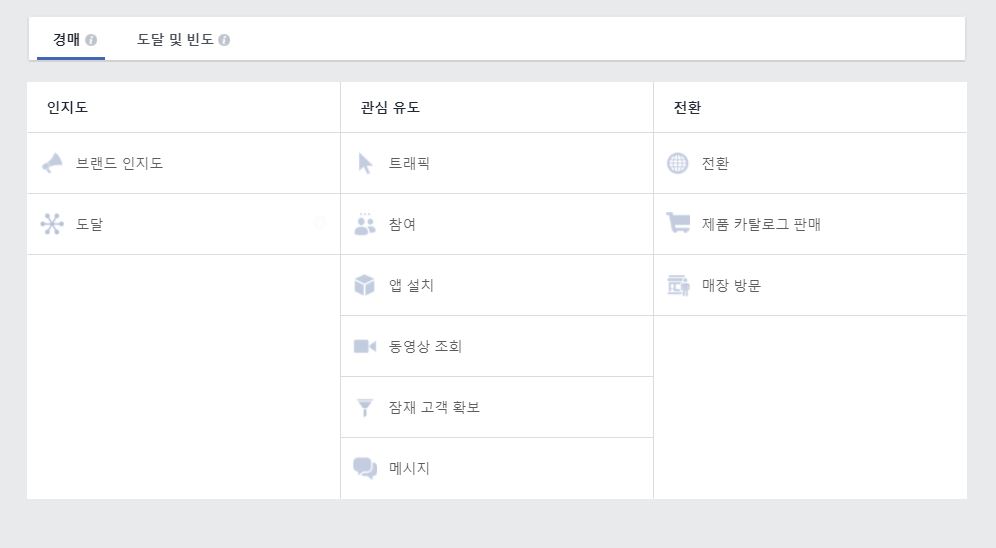Click the chat bubbles icon for 메시지
This screenshot has width=996, height=548.
pos(365,468)
